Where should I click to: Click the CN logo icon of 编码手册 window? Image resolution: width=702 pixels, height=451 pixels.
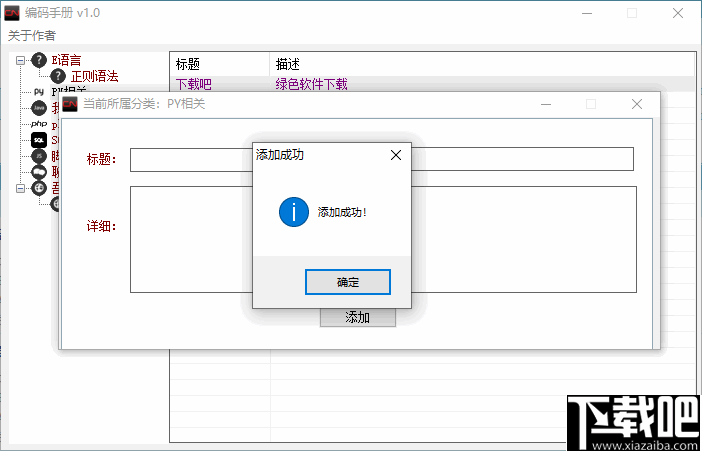coord(12,13)
